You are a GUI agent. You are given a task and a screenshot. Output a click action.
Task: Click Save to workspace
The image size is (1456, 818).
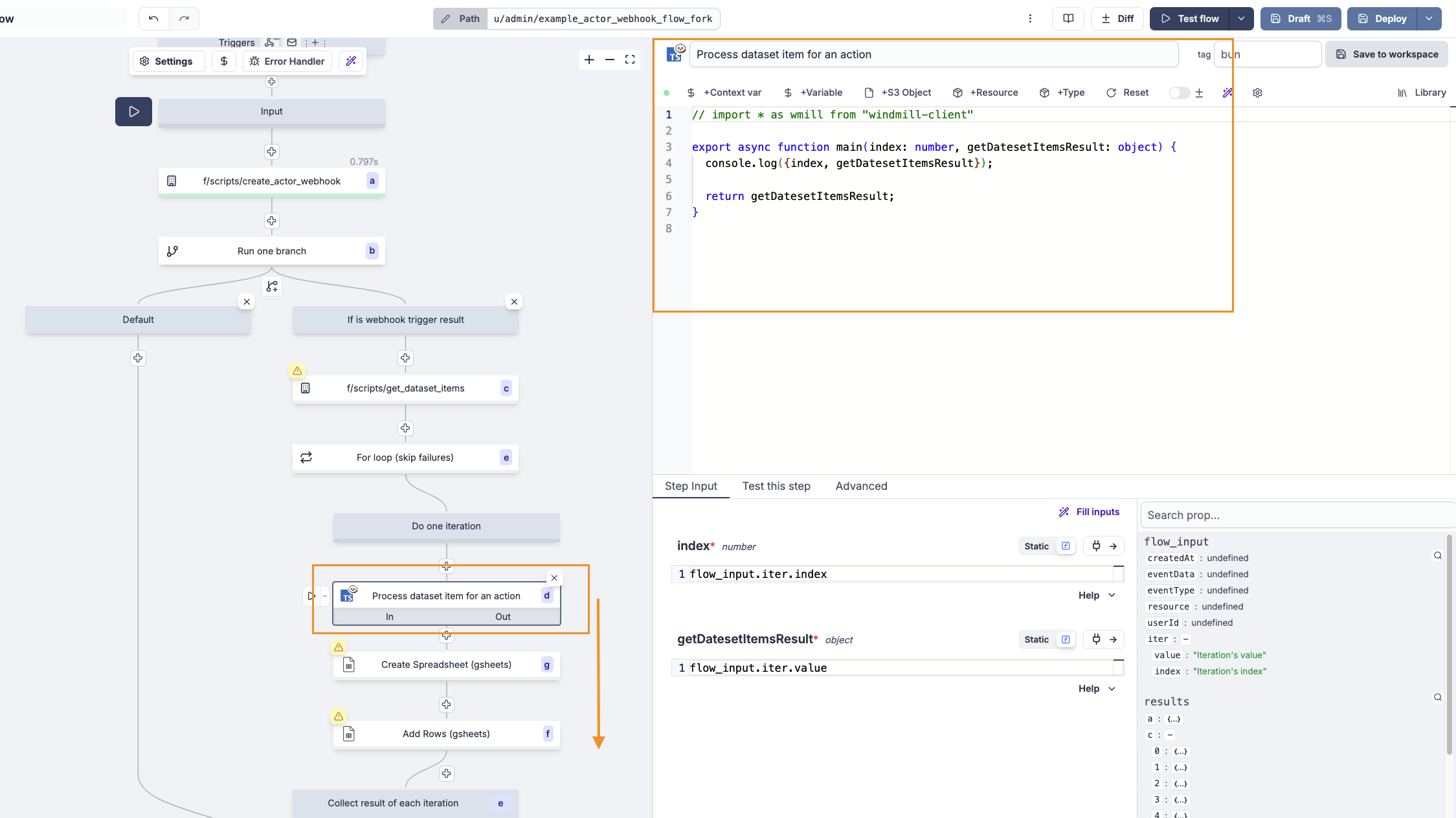(x=1386, y=54)
